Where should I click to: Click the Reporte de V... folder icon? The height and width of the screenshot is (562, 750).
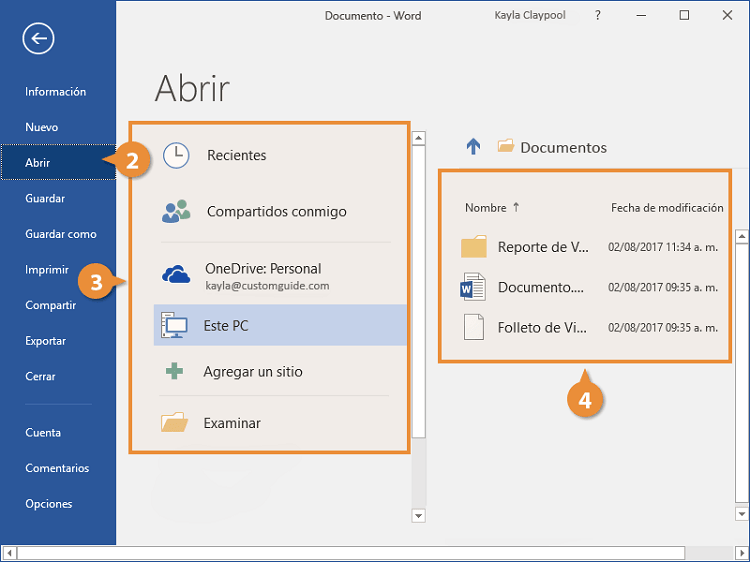474,246
